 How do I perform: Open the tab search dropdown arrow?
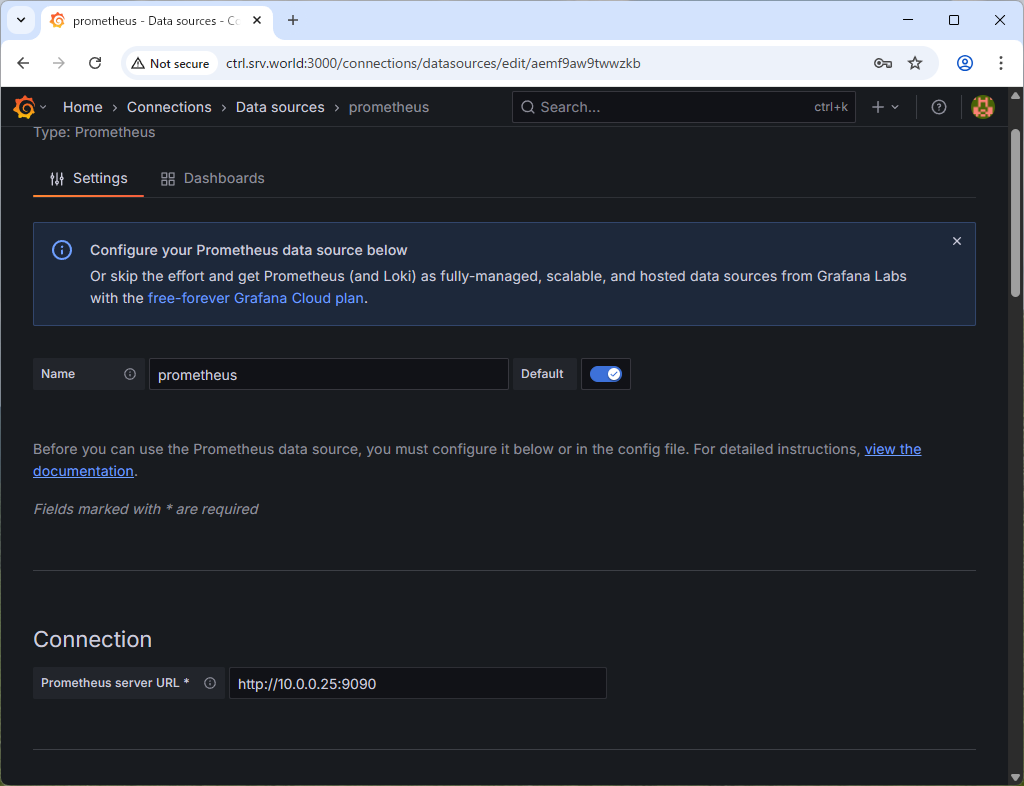click(x=21, y=20)
